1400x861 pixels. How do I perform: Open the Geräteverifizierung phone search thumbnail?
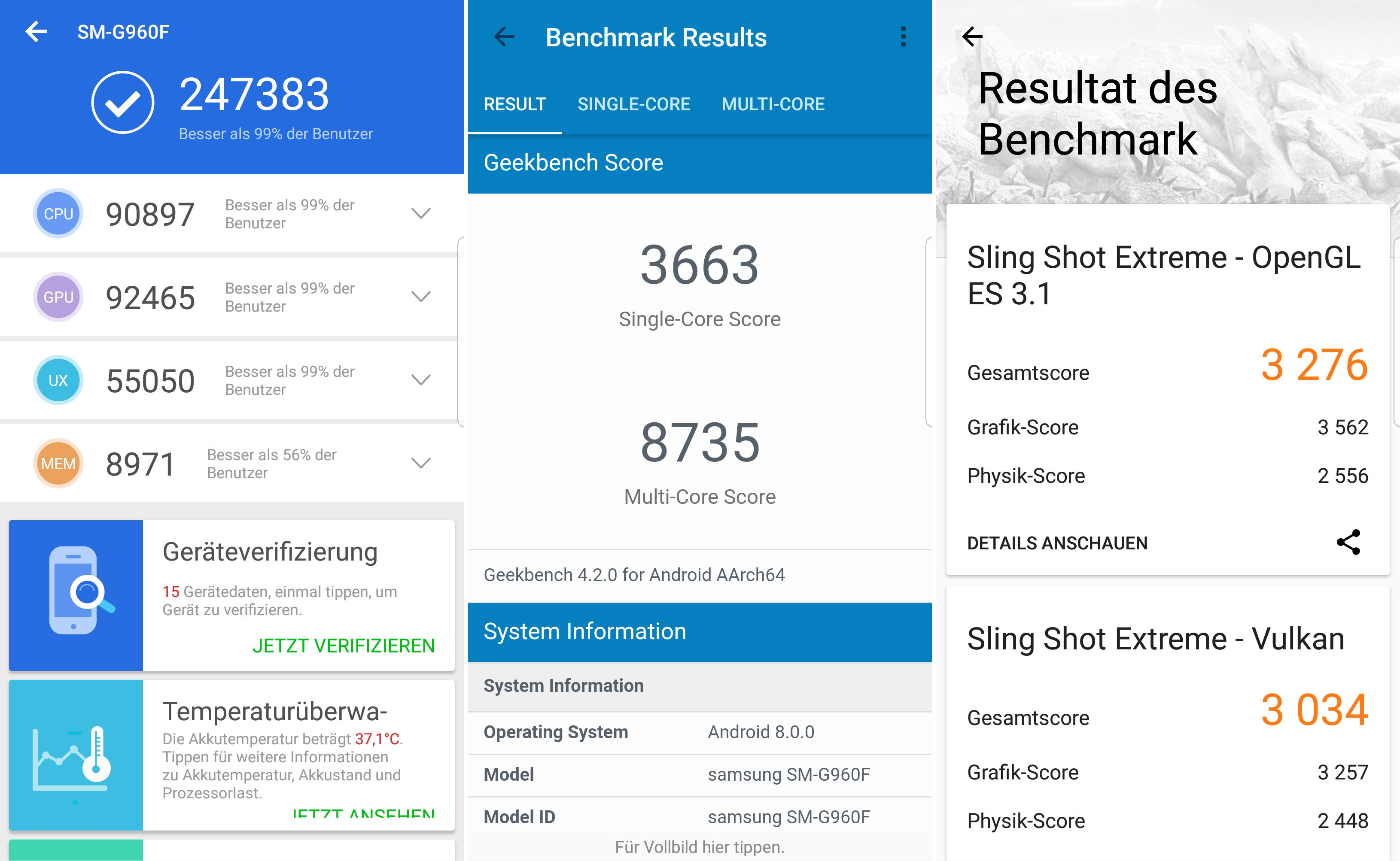pos(76,595)
